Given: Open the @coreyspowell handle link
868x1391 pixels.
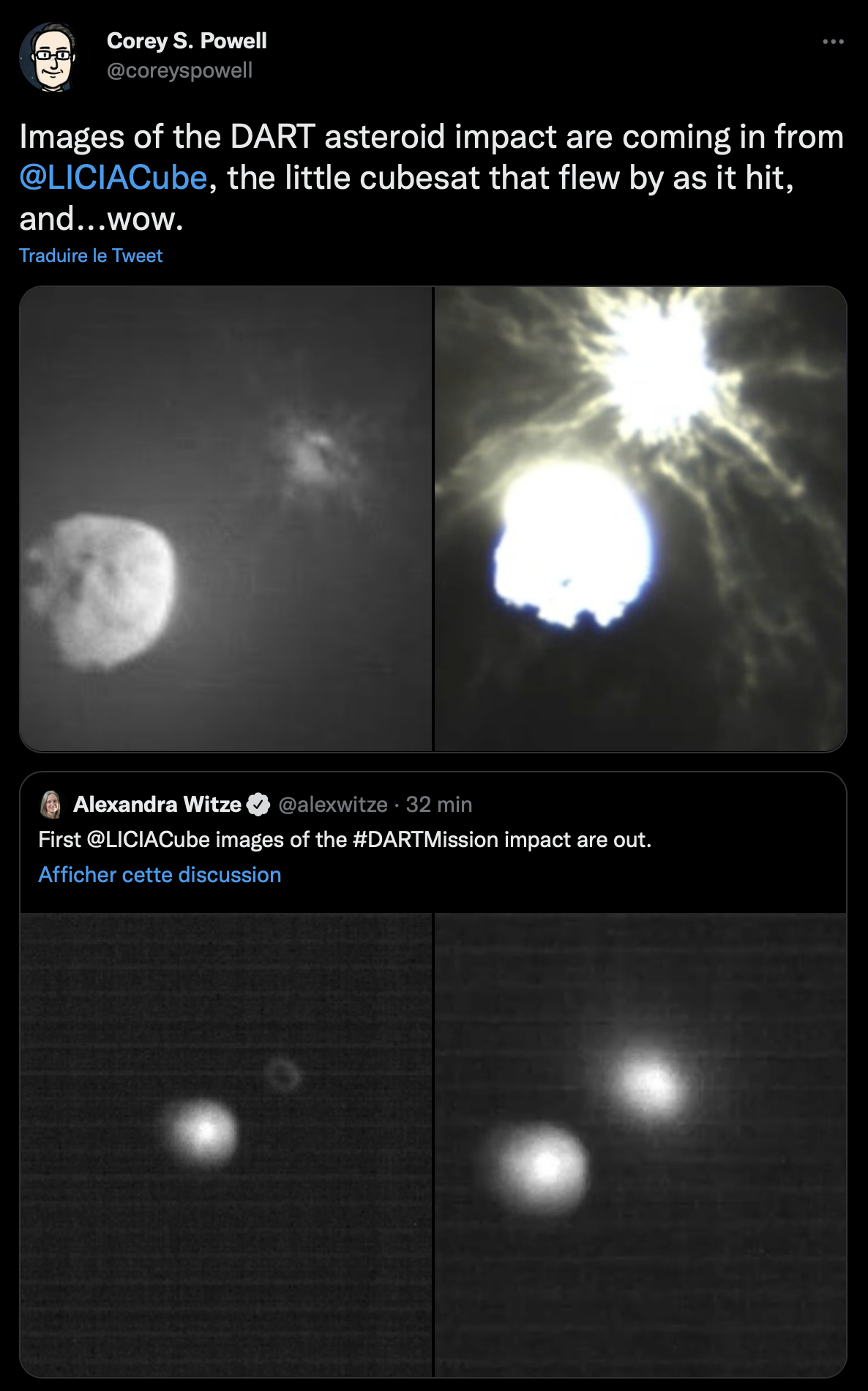Looking at the screenshot, I should [x=179, y=71].
